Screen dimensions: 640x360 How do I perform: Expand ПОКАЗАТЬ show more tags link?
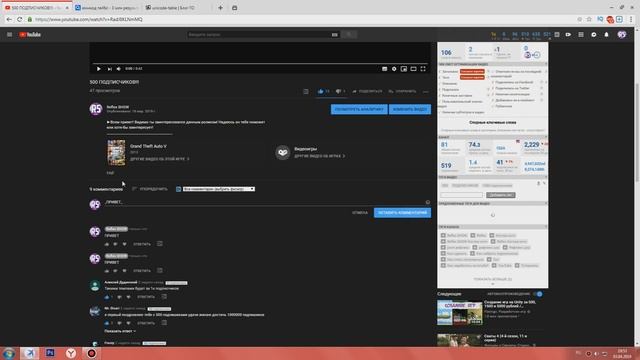pyautogui.click(x=493, y=279)
